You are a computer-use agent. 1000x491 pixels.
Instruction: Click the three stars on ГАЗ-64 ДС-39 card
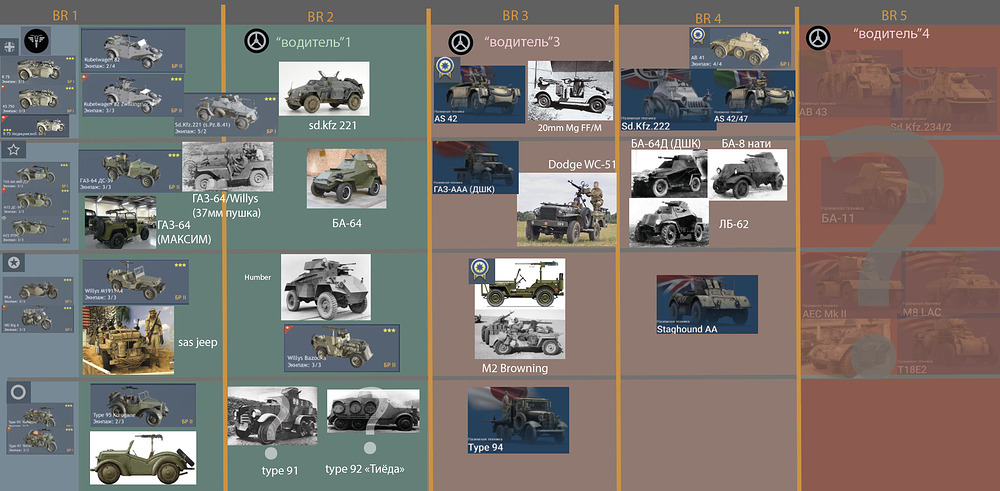pyautogui.click(x=171, y=156)
